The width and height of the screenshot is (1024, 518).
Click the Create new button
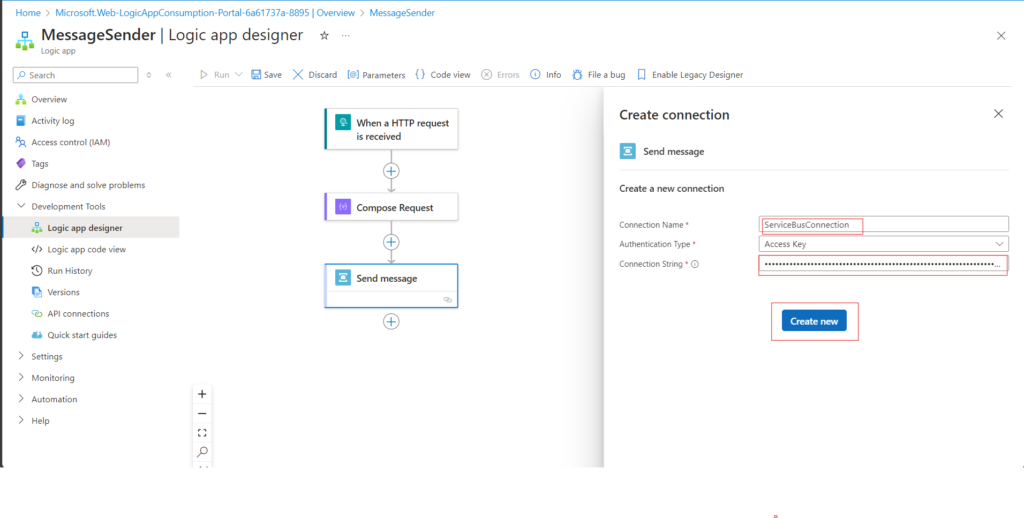pos(814,321)
